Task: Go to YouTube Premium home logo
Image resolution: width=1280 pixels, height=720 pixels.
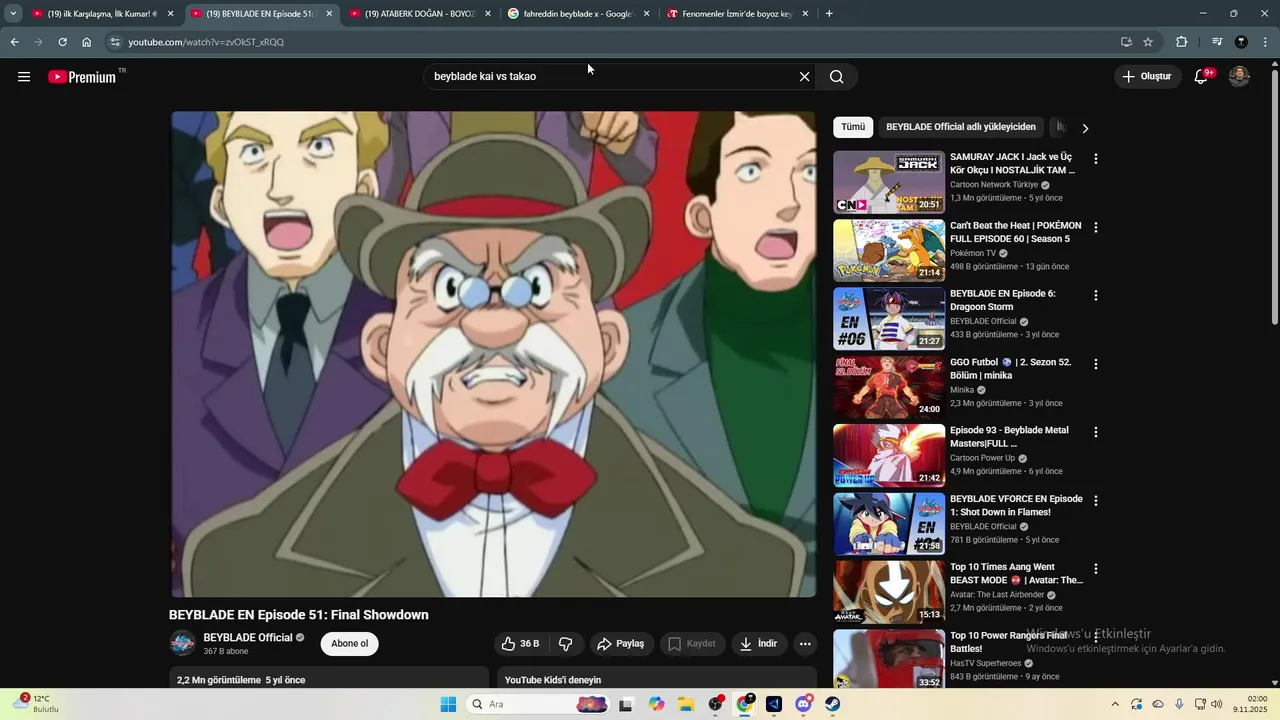Action: pos(83,77)
